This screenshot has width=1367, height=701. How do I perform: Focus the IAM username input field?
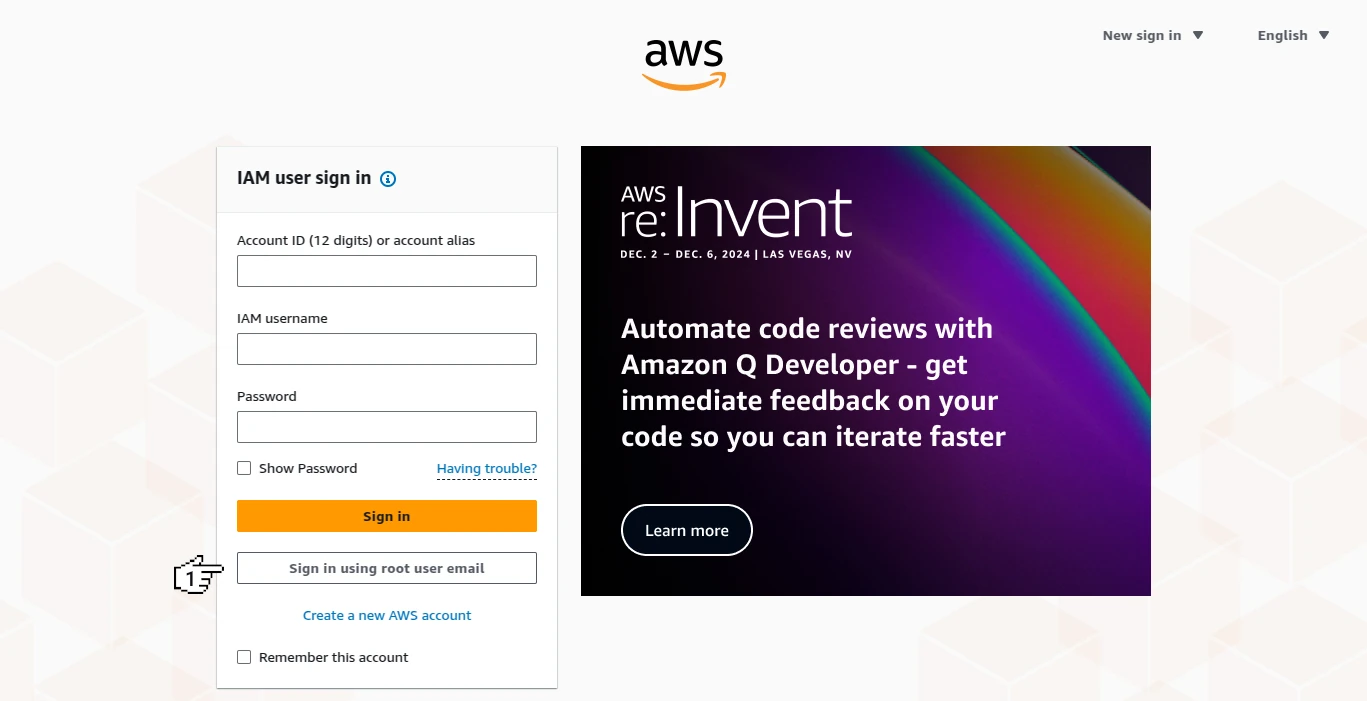click(387, 349)
